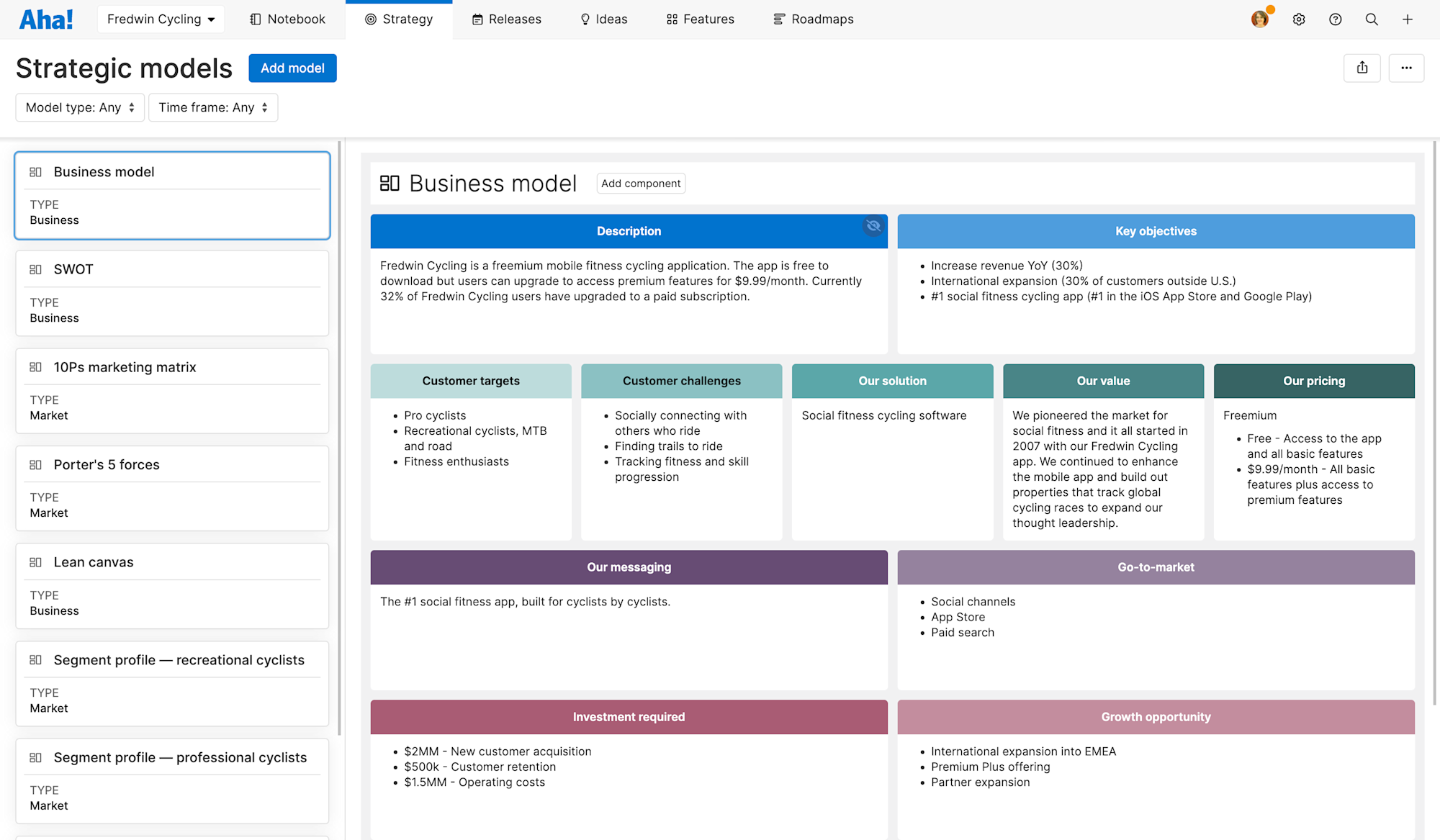Screen dimensions: 1440x840
Task: Open the Releases section
Action: point(506,19)
